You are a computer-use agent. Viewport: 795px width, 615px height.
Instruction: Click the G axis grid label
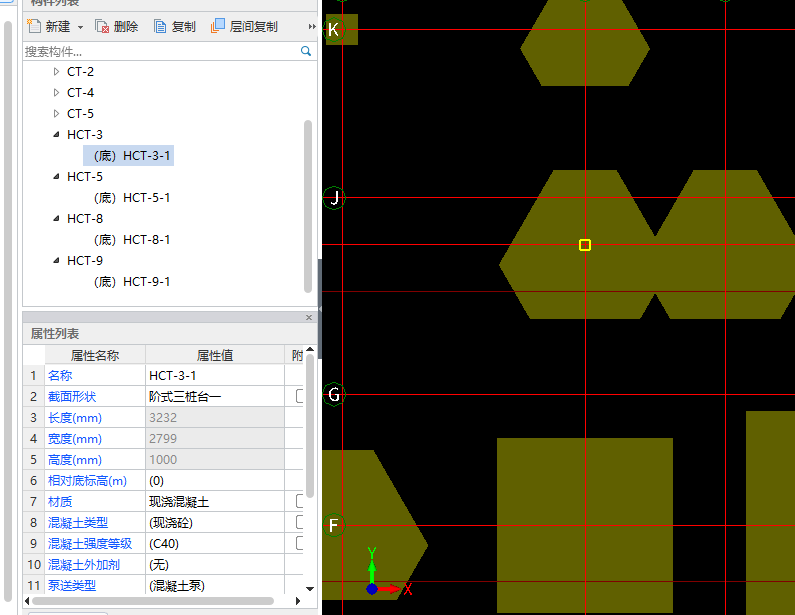pyautogui.click(x=334, y=394)
